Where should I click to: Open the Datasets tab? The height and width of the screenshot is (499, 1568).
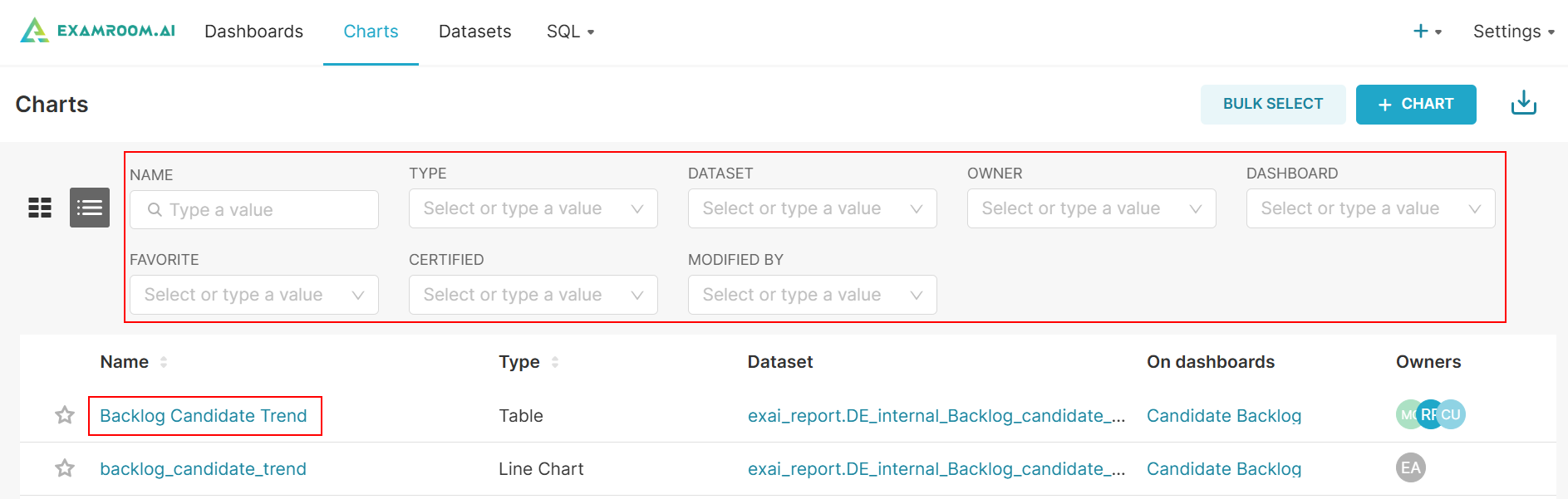click(x=474, y=32)
